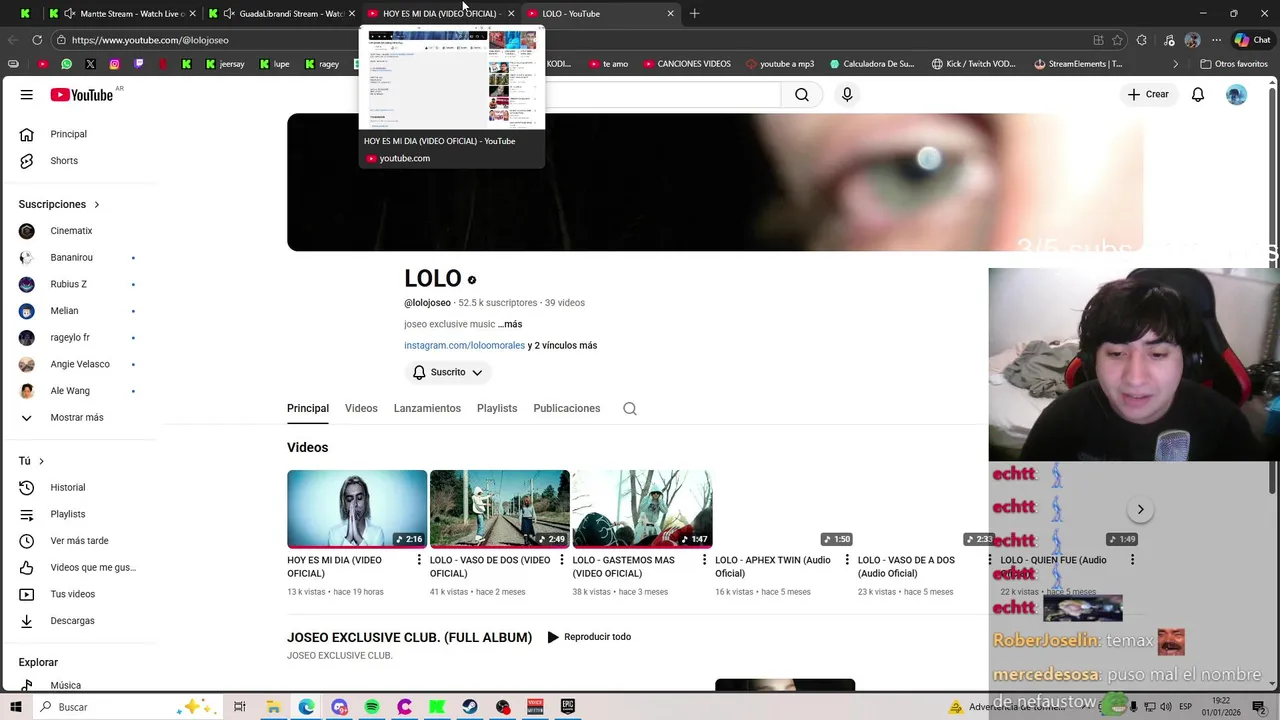Show more bookmarks overflow chevron
Image resolution: width=1280 pixels, height=720 pixels.
pos(1176,64)
